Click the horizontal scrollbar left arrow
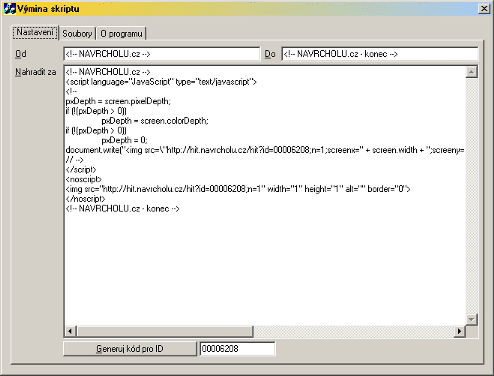 (x=70, y=331)
